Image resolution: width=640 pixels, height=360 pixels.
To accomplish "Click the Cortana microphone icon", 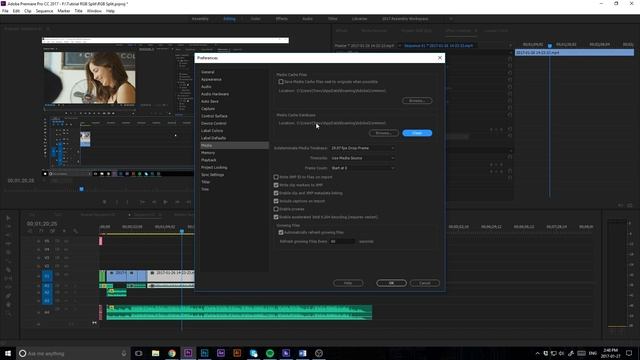I will coord(124,353).
